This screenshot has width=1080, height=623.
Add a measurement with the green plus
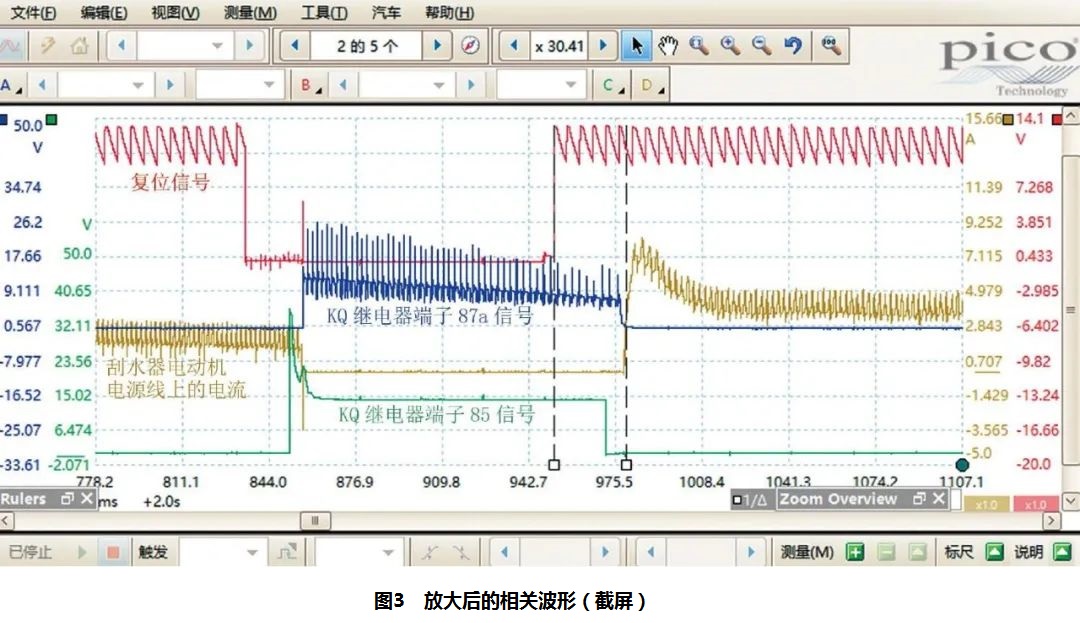tap(855, 552)
